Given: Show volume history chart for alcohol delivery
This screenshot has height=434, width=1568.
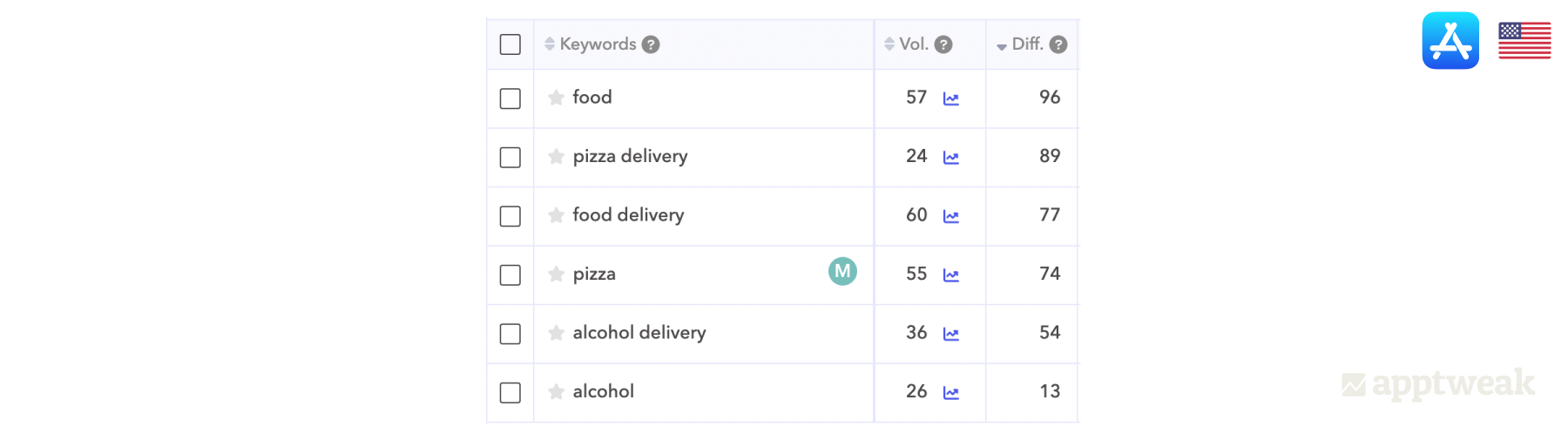Looking at the screenshot, I should pyautogui.click(x=951, y=334).
